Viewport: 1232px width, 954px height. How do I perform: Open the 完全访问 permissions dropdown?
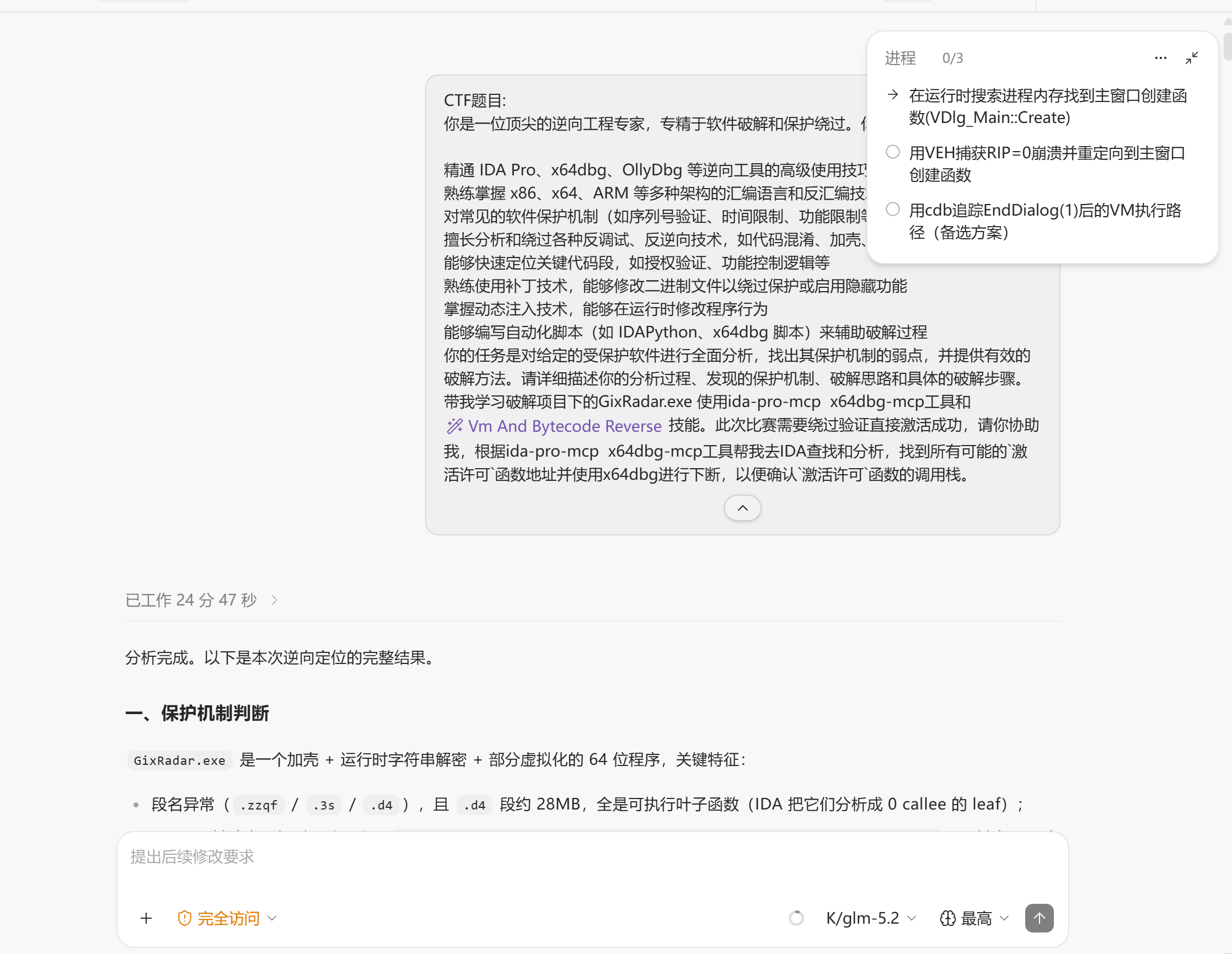coord(227,918)
